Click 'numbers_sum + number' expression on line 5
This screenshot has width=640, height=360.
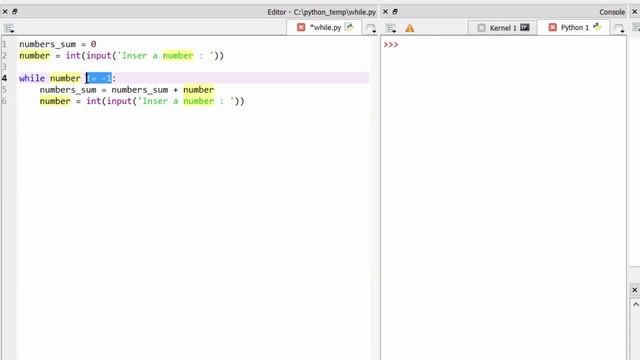point(163,89)
